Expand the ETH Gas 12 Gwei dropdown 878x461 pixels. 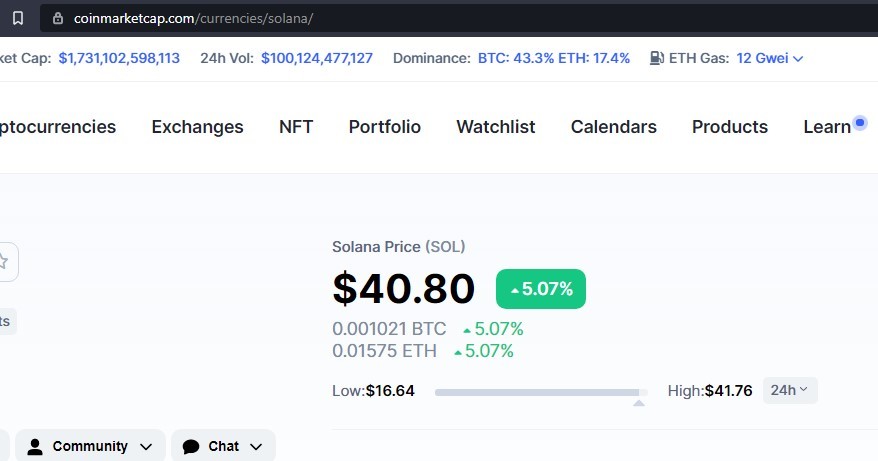770,58
